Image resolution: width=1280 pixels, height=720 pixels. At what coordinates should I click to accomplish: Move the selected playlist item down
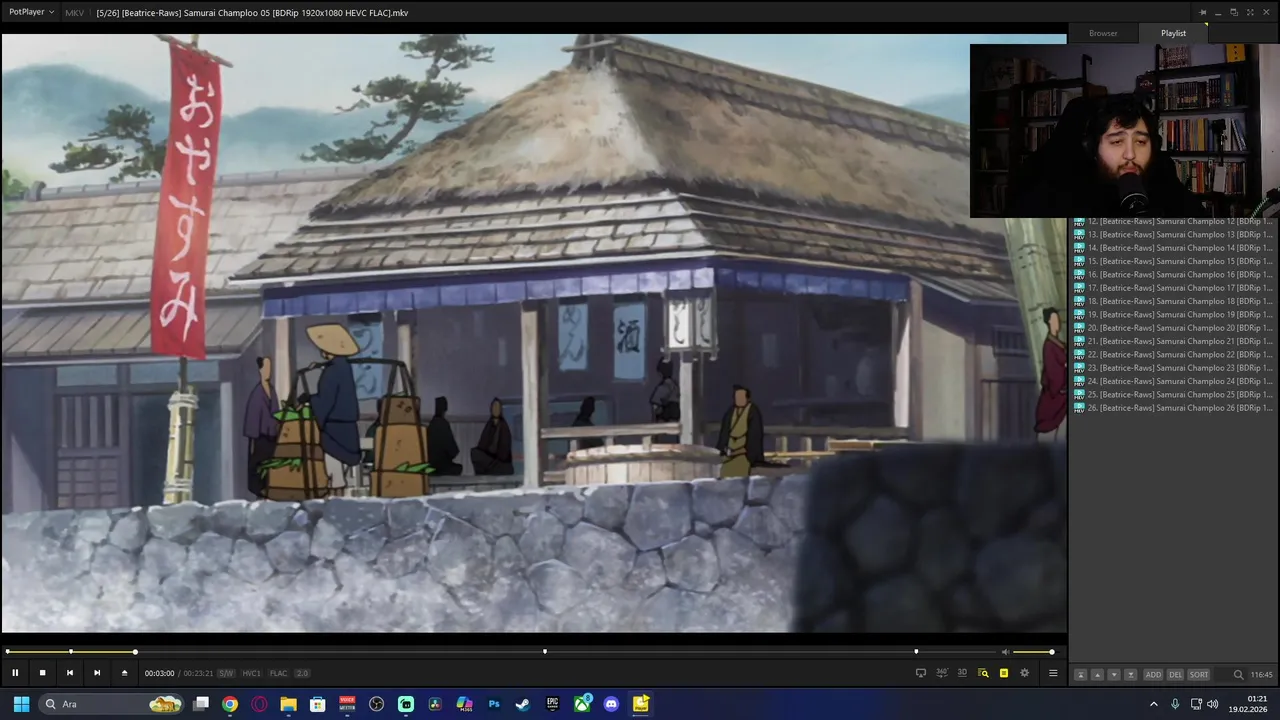[x=1114, y=675]
